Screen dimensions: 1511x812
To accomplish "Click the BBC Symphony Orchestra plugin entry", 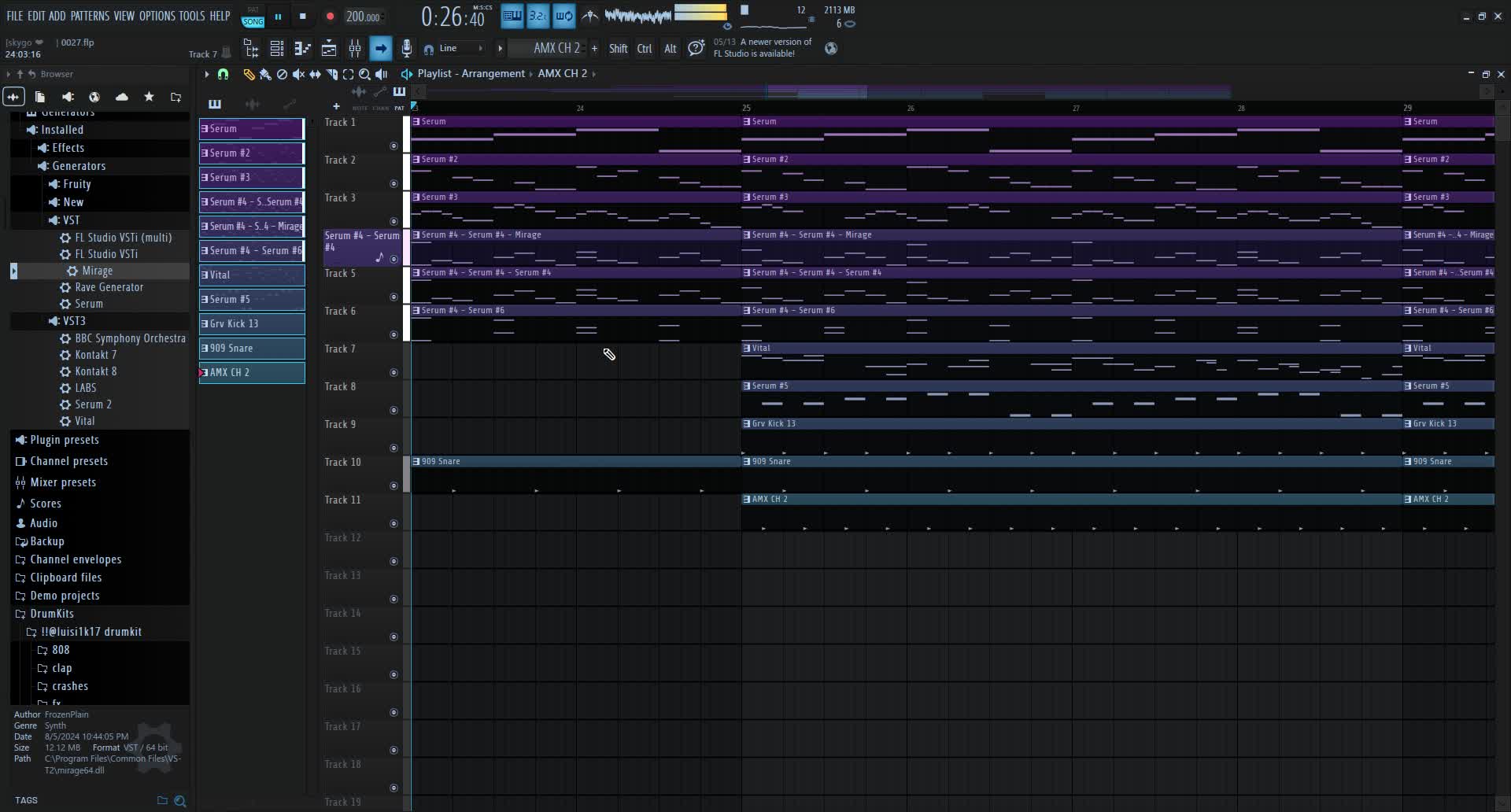I will tap(123, 338).
